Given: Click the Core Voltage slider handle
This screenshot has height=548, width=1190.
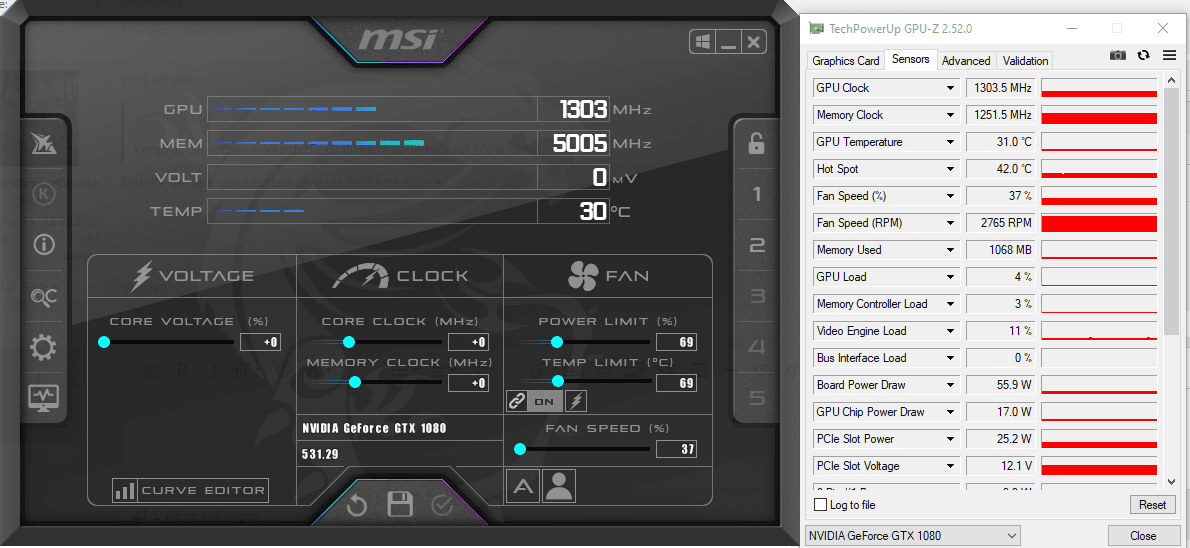Looking at the screenshot, I should point(104,342).
